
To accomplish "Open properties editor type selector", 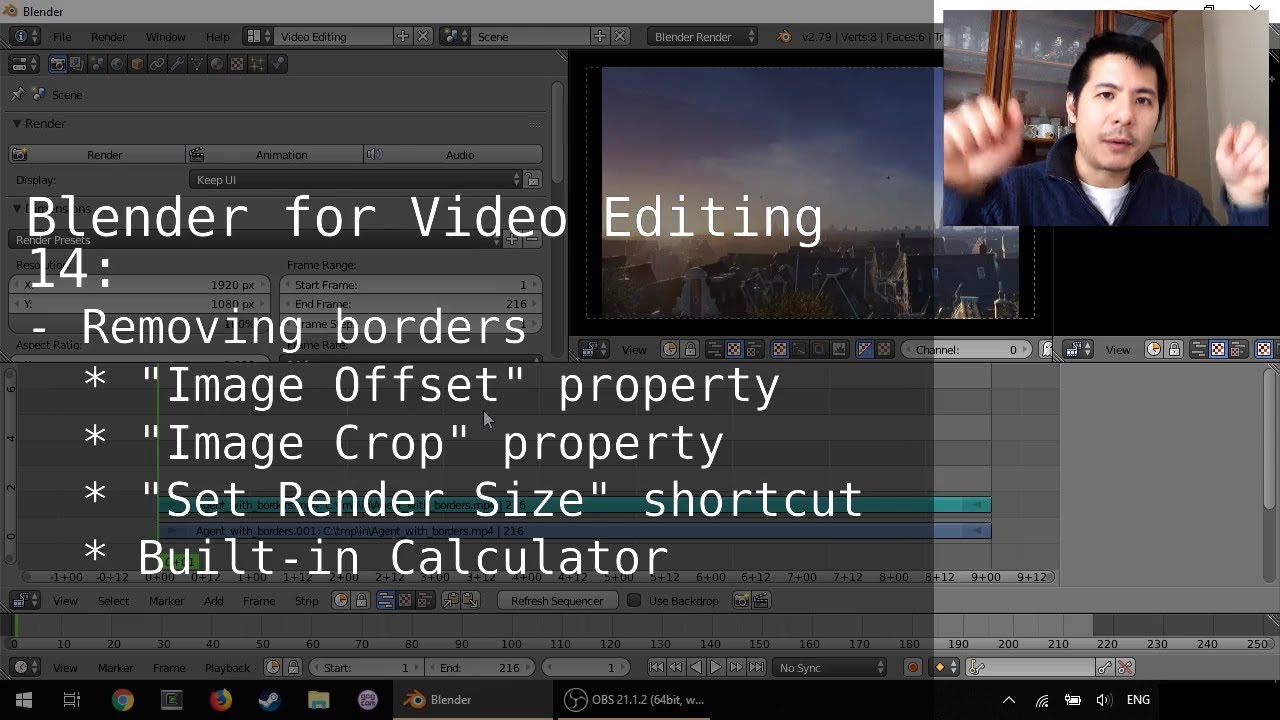I will 25,64.
